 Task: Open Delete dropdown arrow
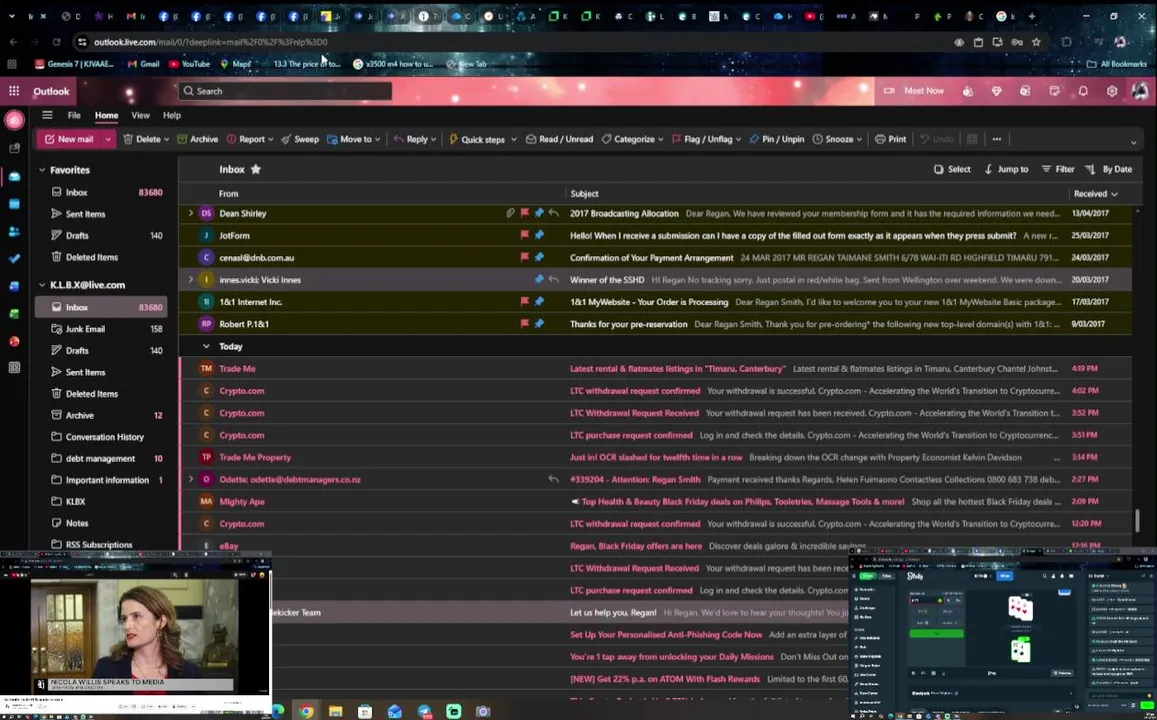pos(166,139)
